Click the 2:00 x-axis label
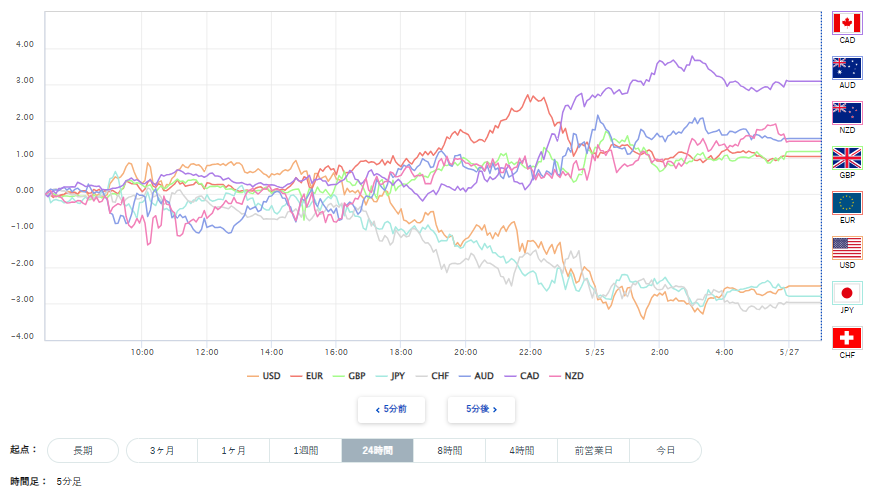The width and height of the screenshot is (877, 501). pos(660,352)
